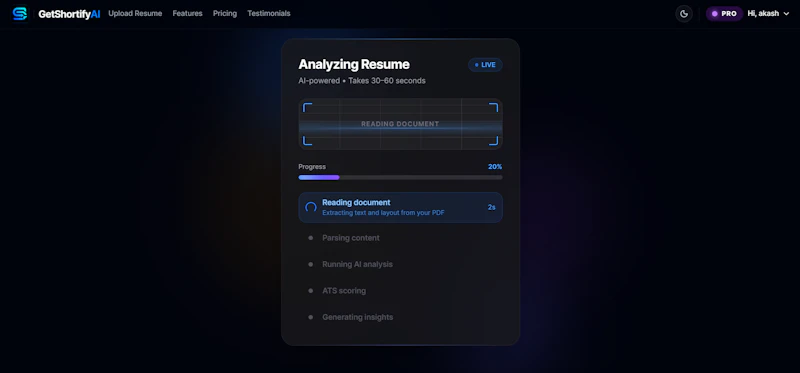Click the bullet beside ATS scoring
Viewport: 800px width, 373px height.
pos(310,291)
